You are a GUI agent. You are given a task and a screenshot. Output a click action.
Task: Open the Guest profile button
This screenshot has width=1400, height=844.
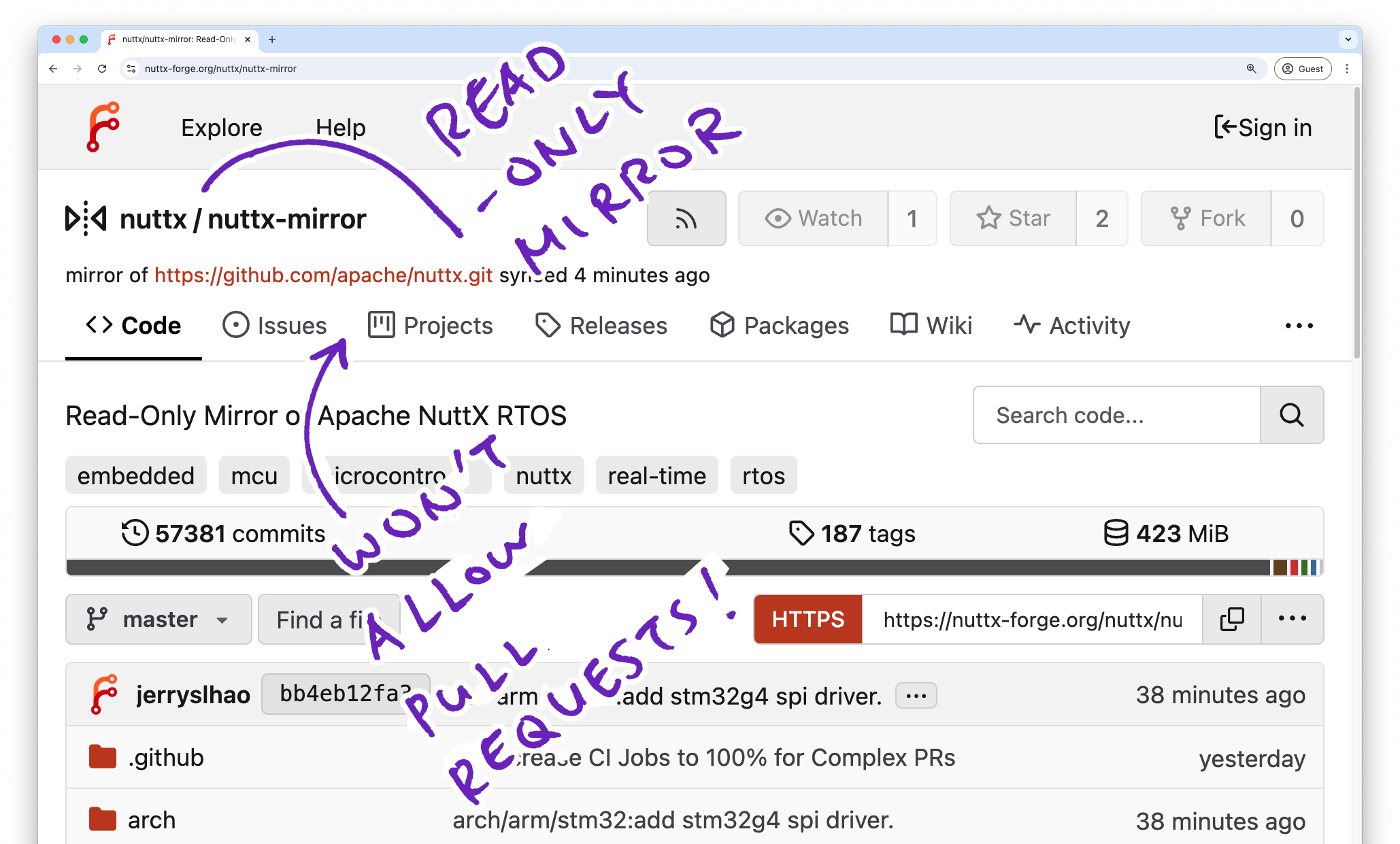(x=1303, y=69)
